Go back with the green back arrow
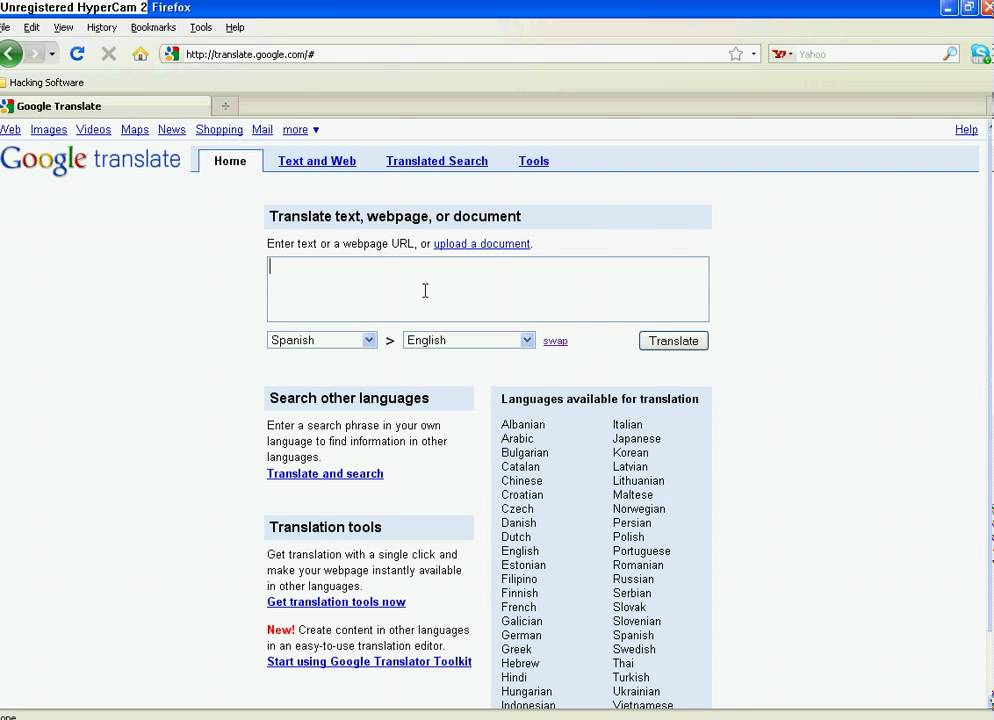This screenshot has width=994, height=720. [10, 54]
